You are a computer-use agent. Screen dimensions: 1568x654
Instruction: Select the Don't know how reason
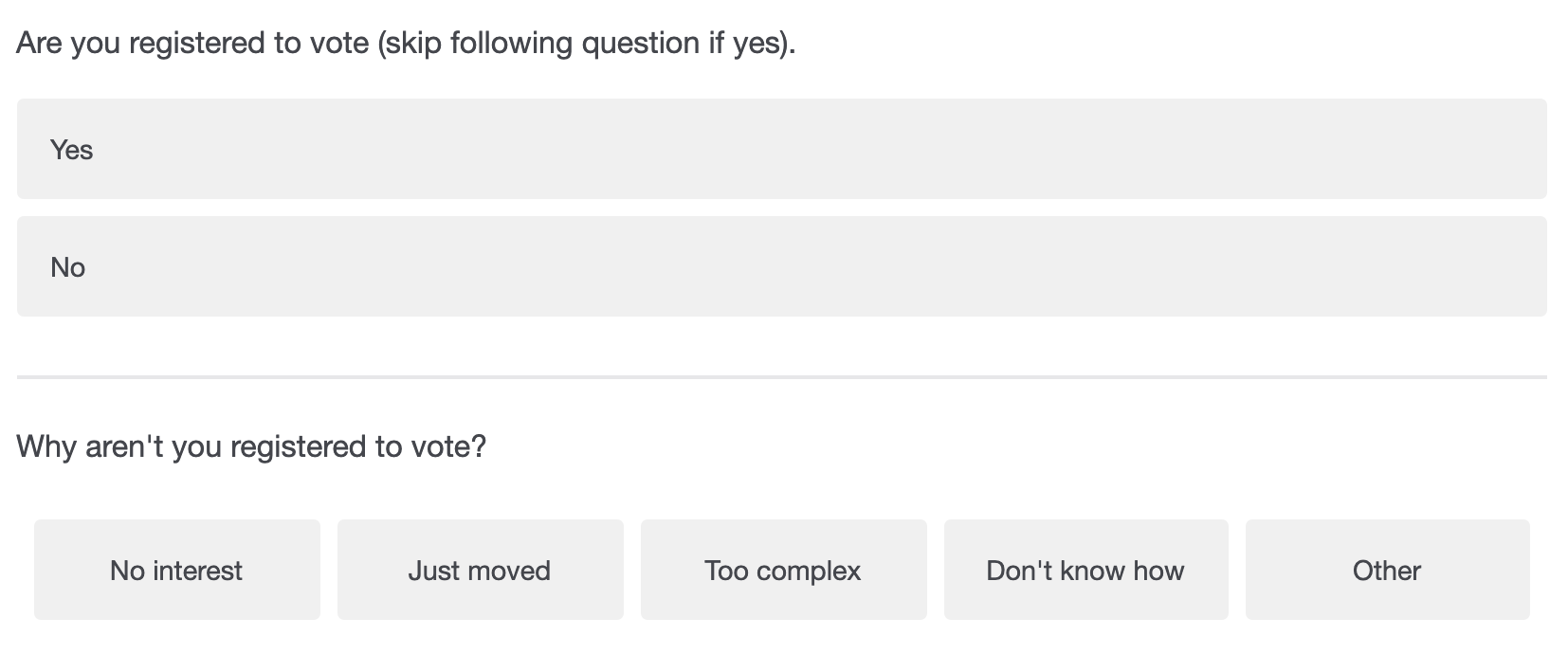click(x=1085, y=570)
